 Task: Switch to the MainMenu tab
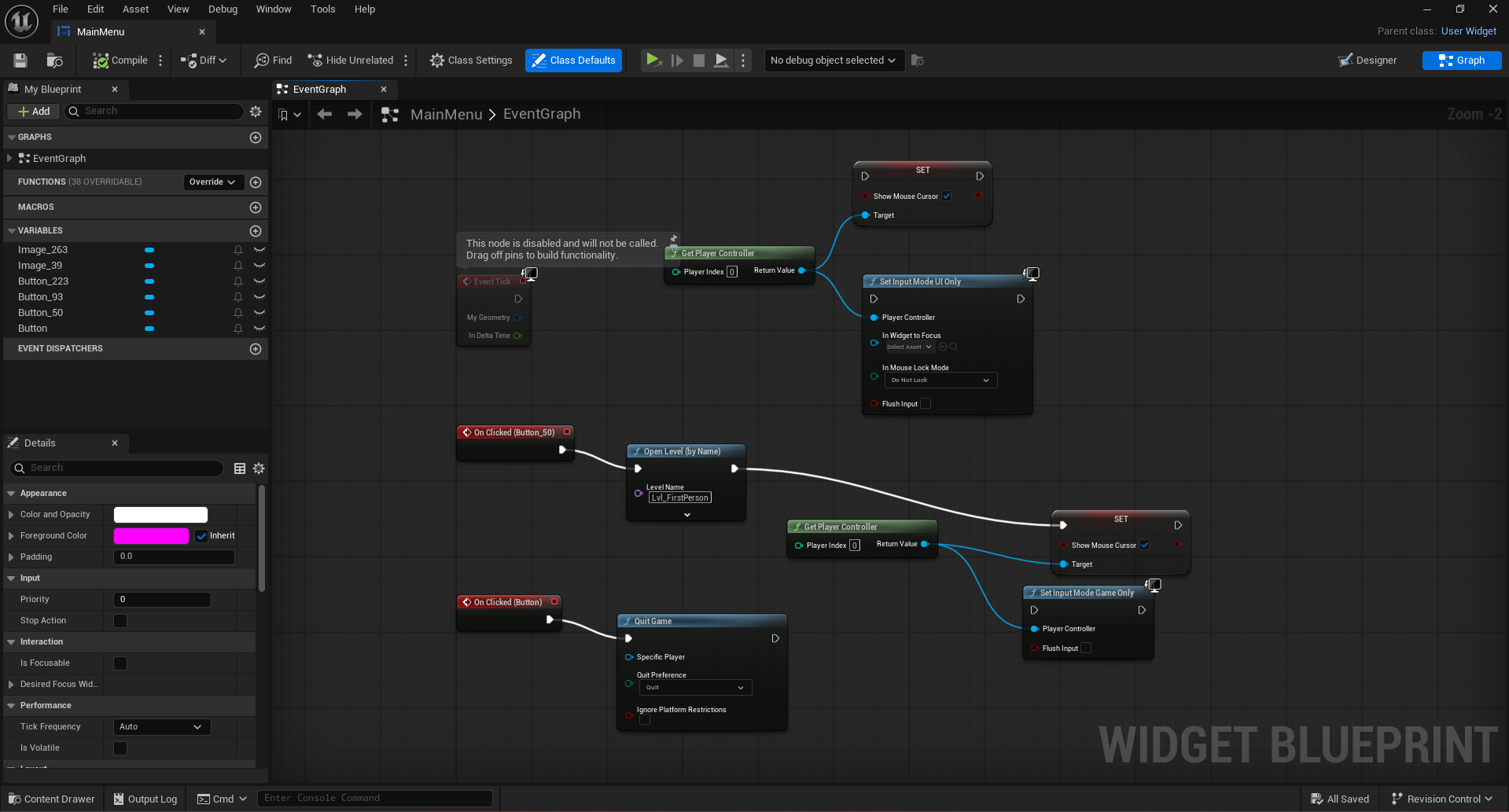(x=101, y=31)
